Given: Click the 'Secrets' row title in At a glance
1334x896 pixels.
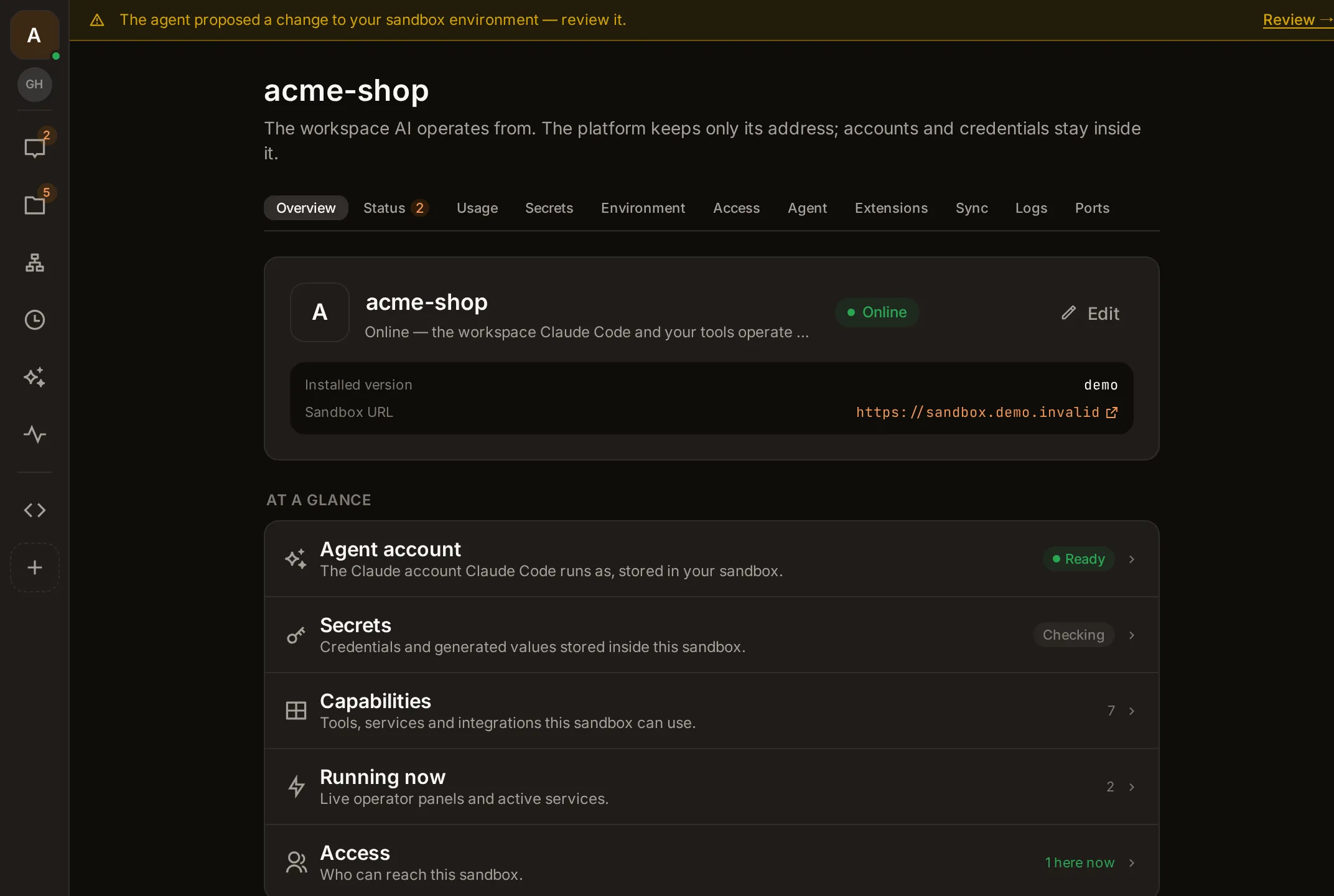Looking at the screenshot, I should click(355, 625).
